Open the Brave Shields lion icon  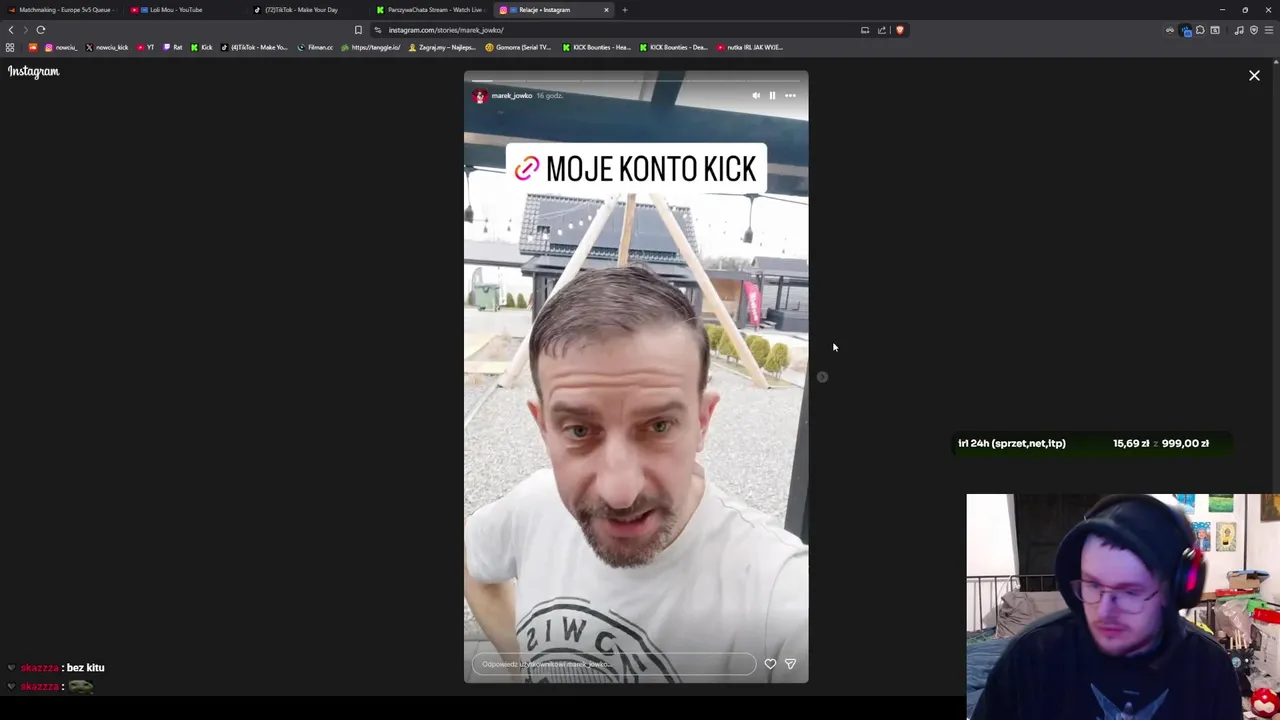(x=900, y=30)
